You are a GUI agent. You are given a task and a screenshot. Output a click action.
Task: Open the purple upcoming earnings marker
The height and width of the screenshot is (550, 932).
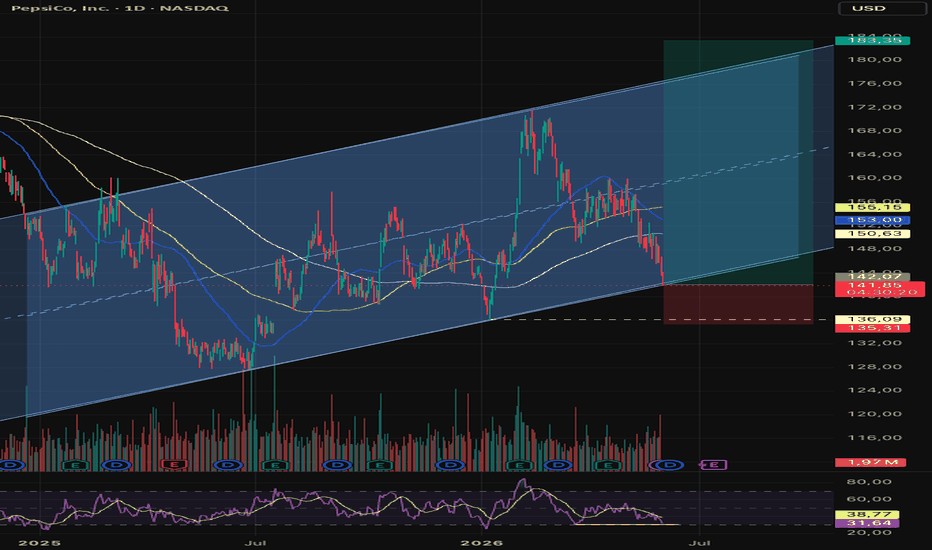pos(714,464)
